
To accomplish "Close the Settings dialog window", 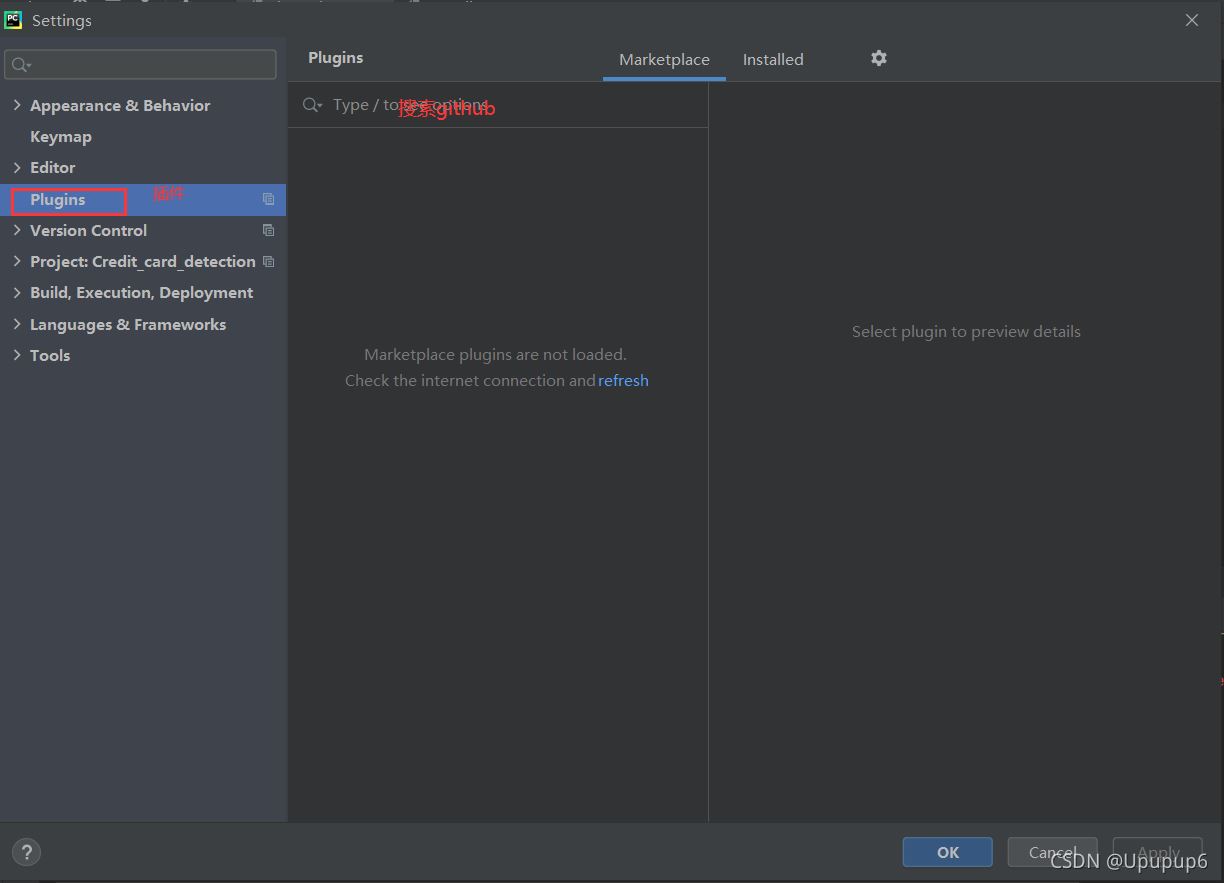I will [1191, 20].
